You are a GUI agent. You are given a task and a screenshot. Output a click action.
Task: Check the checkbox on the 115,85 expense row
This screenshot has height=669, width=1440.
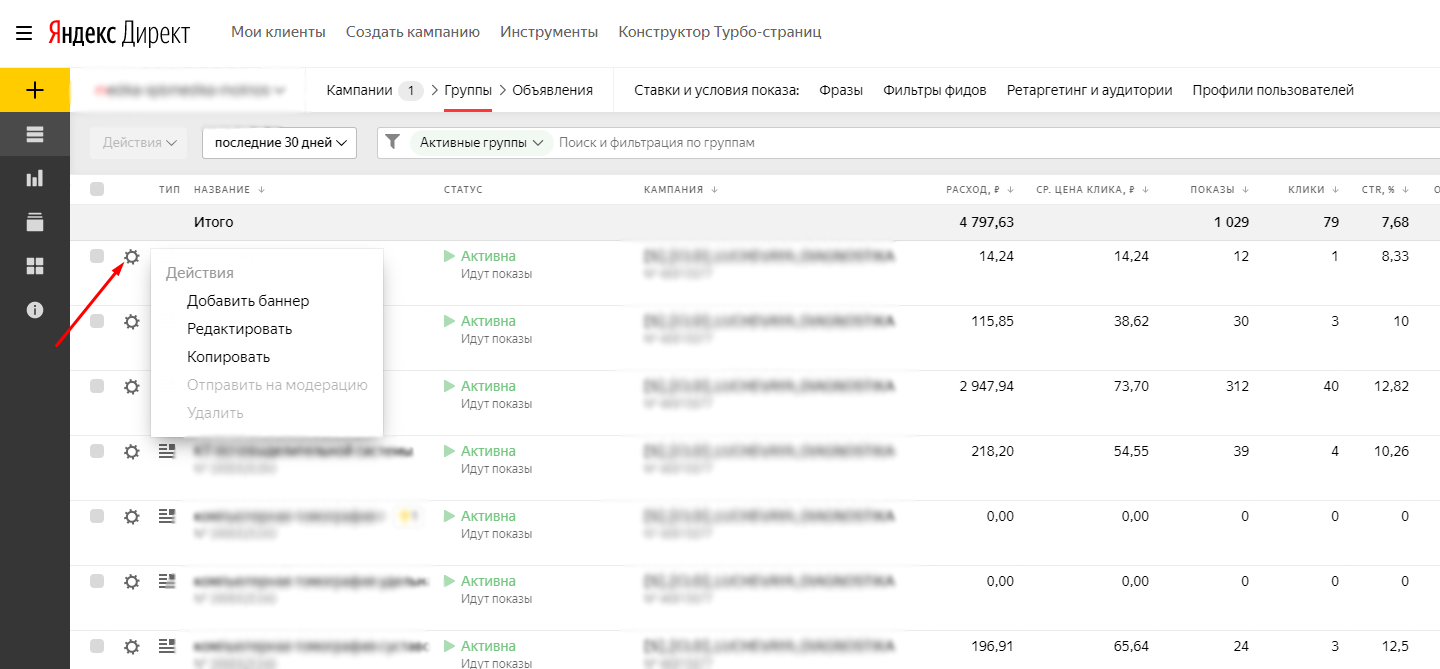tap(97, 321)
